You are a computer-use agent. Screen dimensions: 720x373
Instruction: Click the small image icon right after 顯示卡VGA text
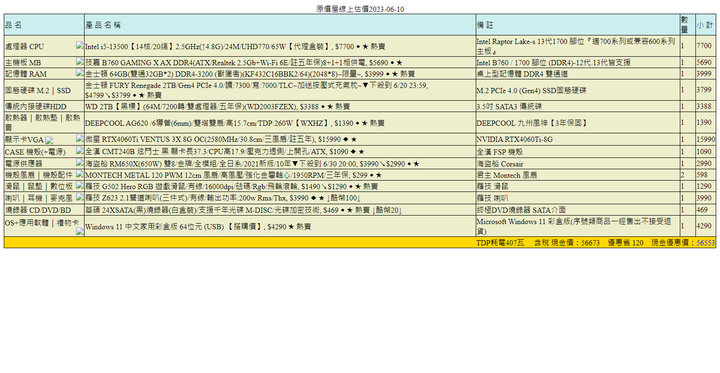(x=50, y=140)
